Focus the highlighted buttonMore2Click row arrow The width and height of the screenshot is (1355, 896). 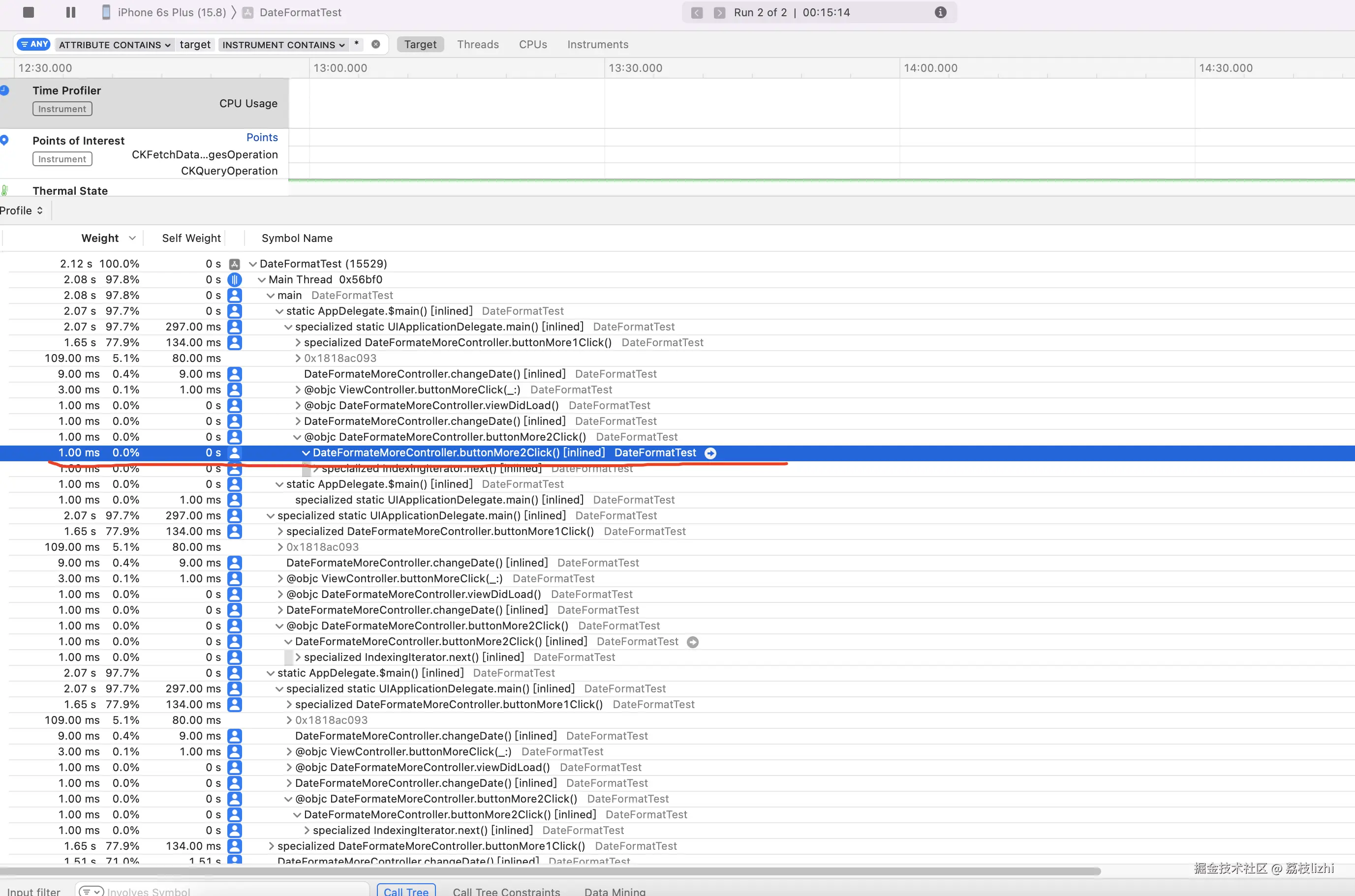coord(710,453)
